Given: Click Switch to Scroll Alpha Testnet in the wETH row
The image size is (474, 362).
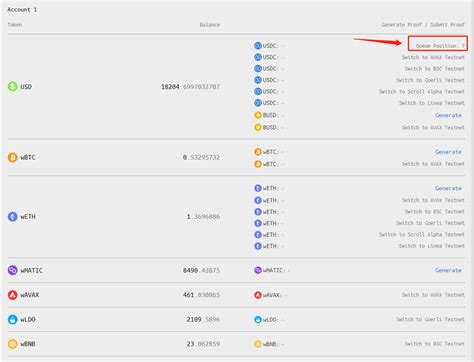Looking at the screenshot, I should [x=422, y=235].
